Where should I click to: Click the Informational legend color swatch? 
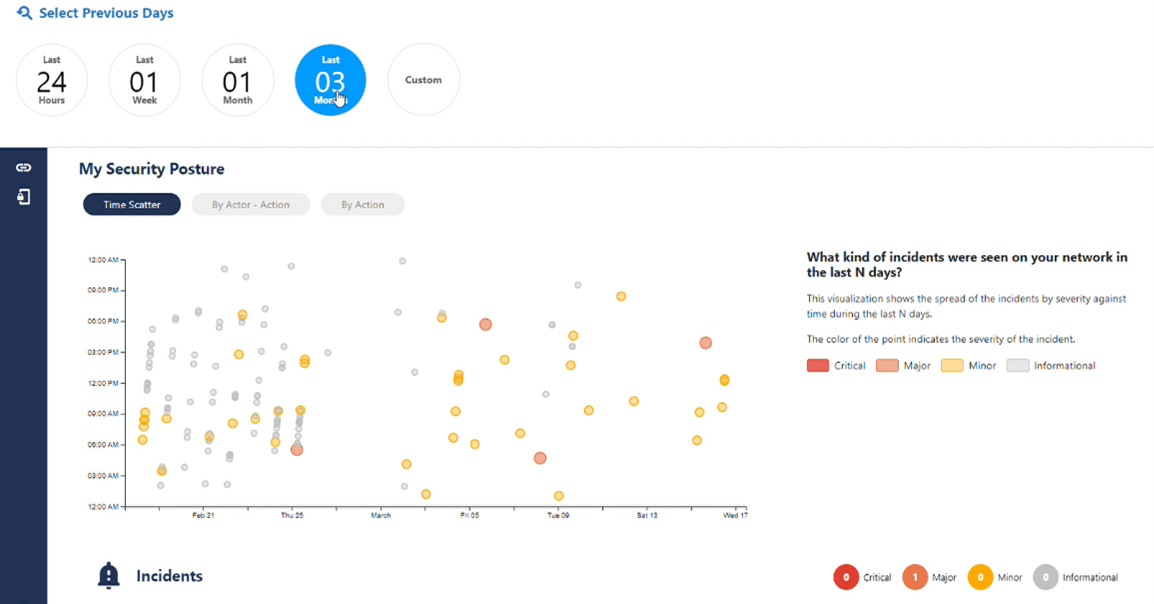point(1018,366)
